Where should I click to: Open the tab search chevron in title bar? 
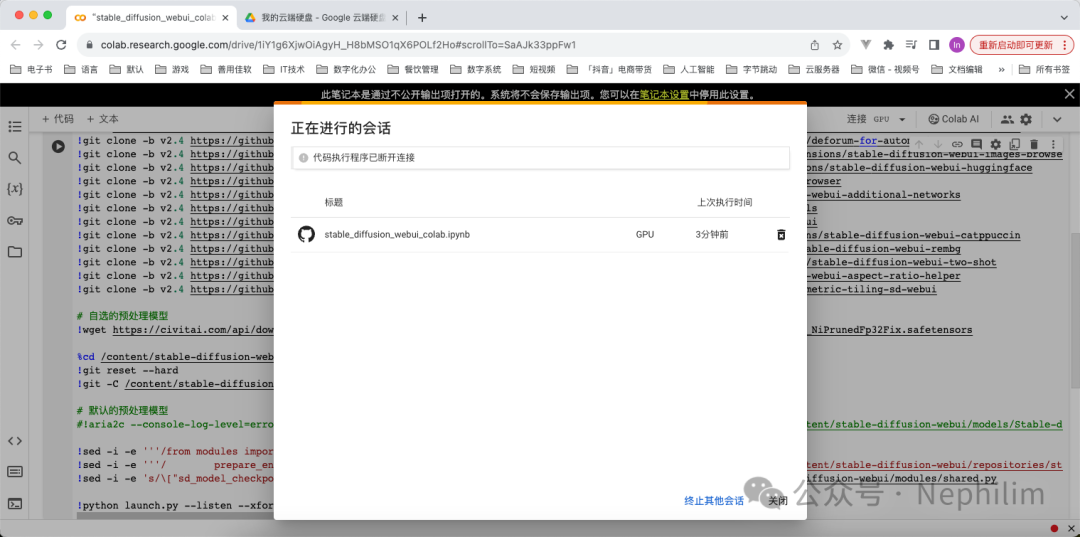tap(1064, 17)
